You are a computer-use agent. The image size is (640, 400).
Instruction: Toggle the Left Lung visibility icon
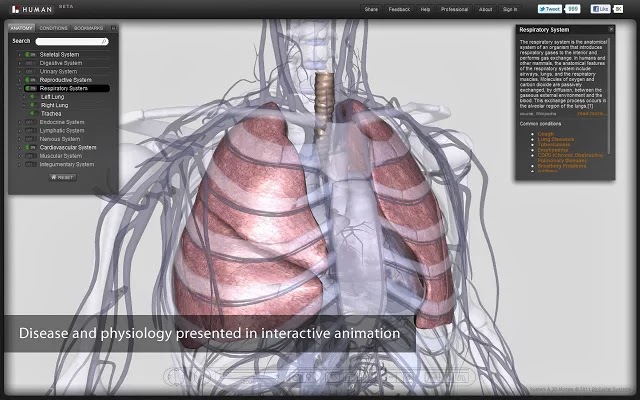[34, 97]
